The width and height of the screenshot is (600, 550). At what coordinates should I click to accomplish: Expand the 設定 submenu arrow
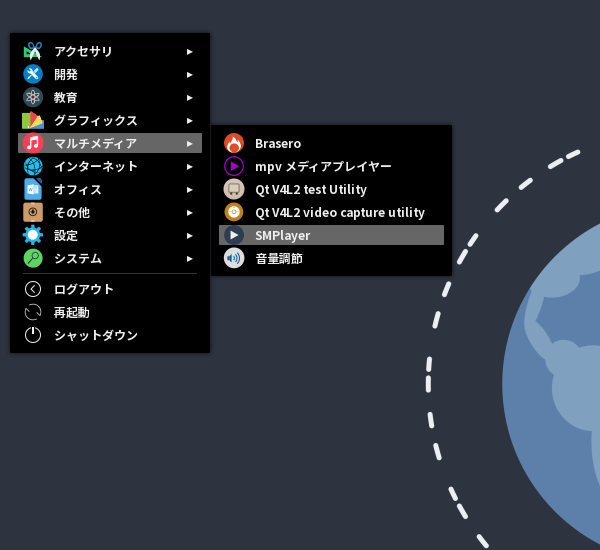(189, 236)
